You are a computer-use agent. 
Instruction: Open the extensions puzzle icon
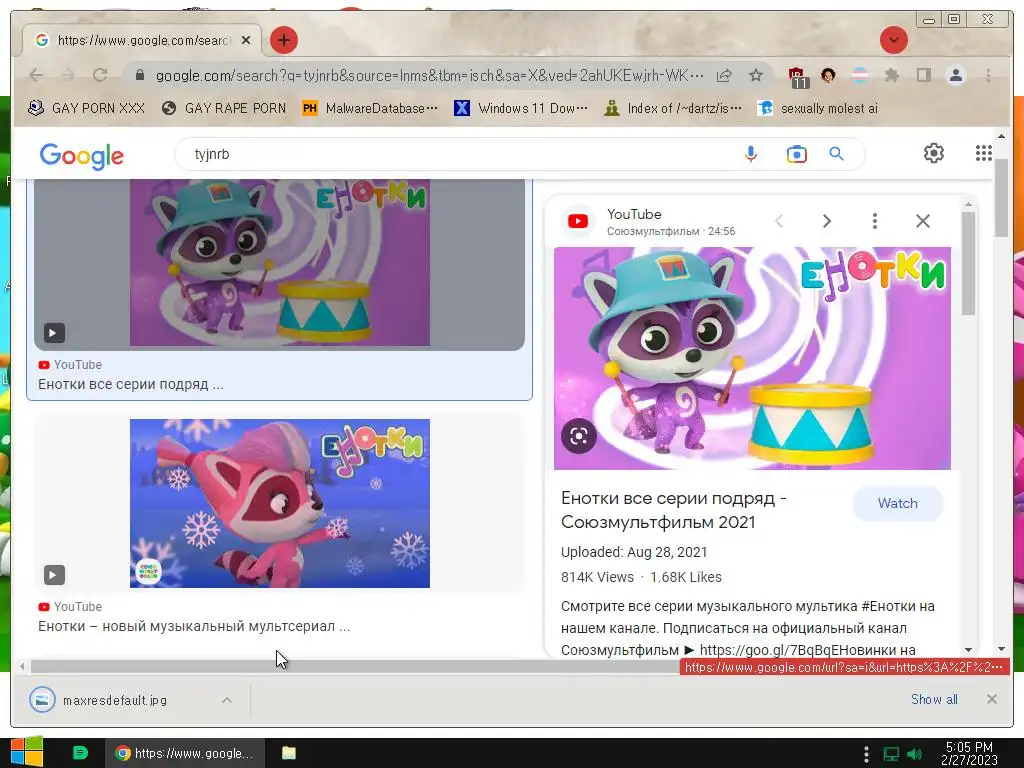click(891, 76)
